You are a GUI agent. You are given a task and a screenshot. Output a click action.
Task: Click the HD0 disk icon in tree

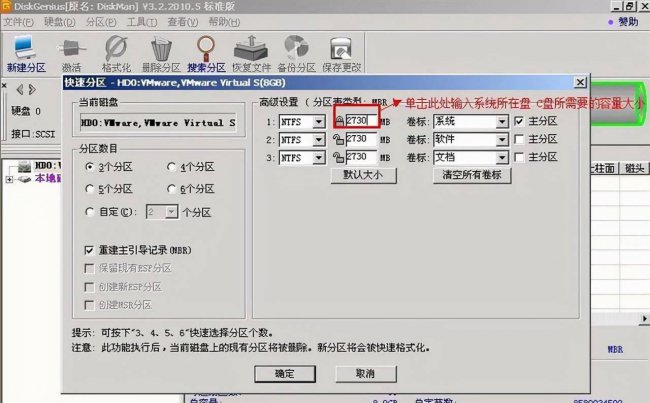(24, 167)
